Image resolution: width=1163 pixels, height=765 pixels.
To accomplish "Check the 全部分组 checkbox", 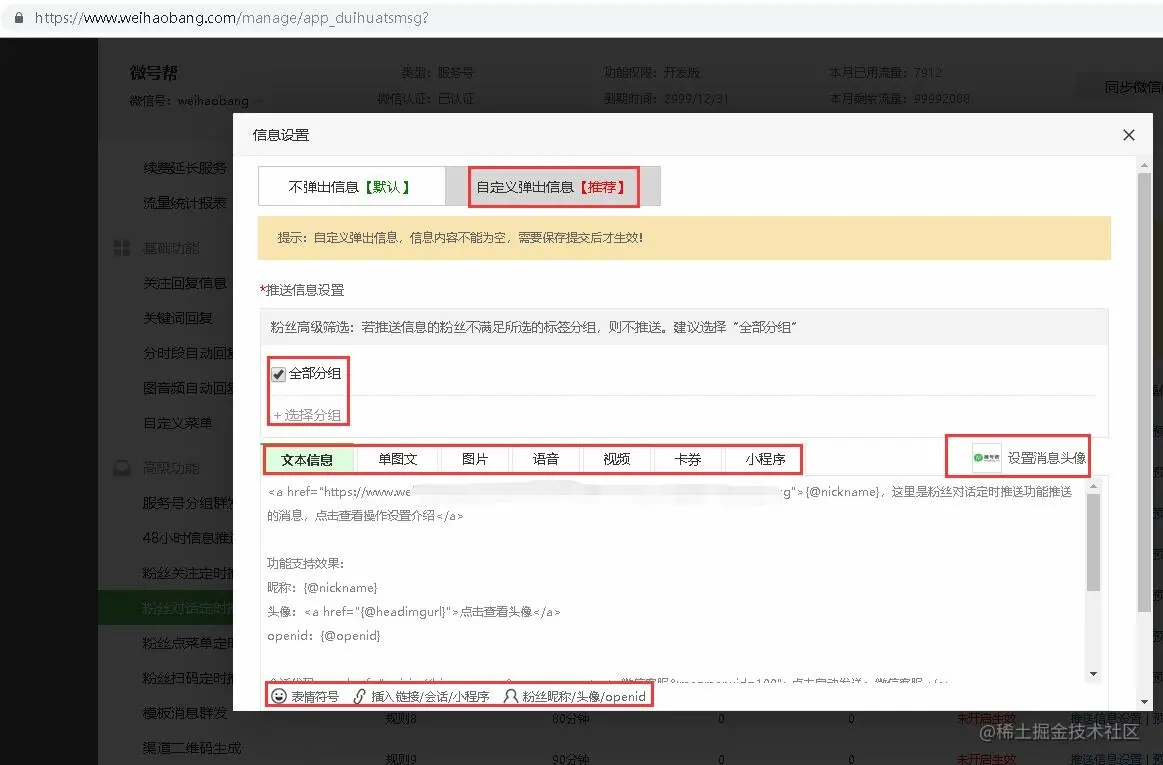I will [277, 374].
